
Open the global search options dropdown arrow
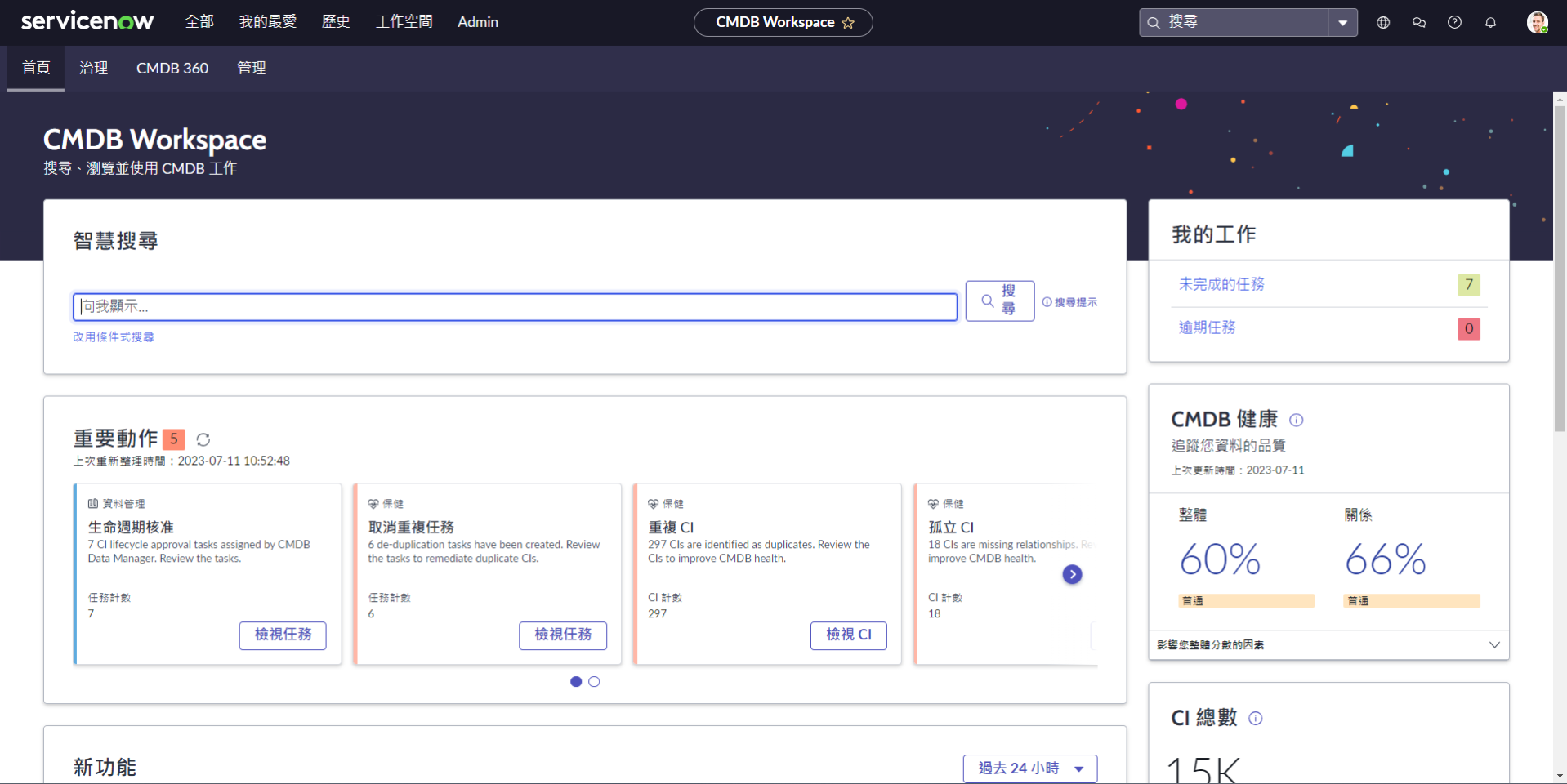[1342, 23]
